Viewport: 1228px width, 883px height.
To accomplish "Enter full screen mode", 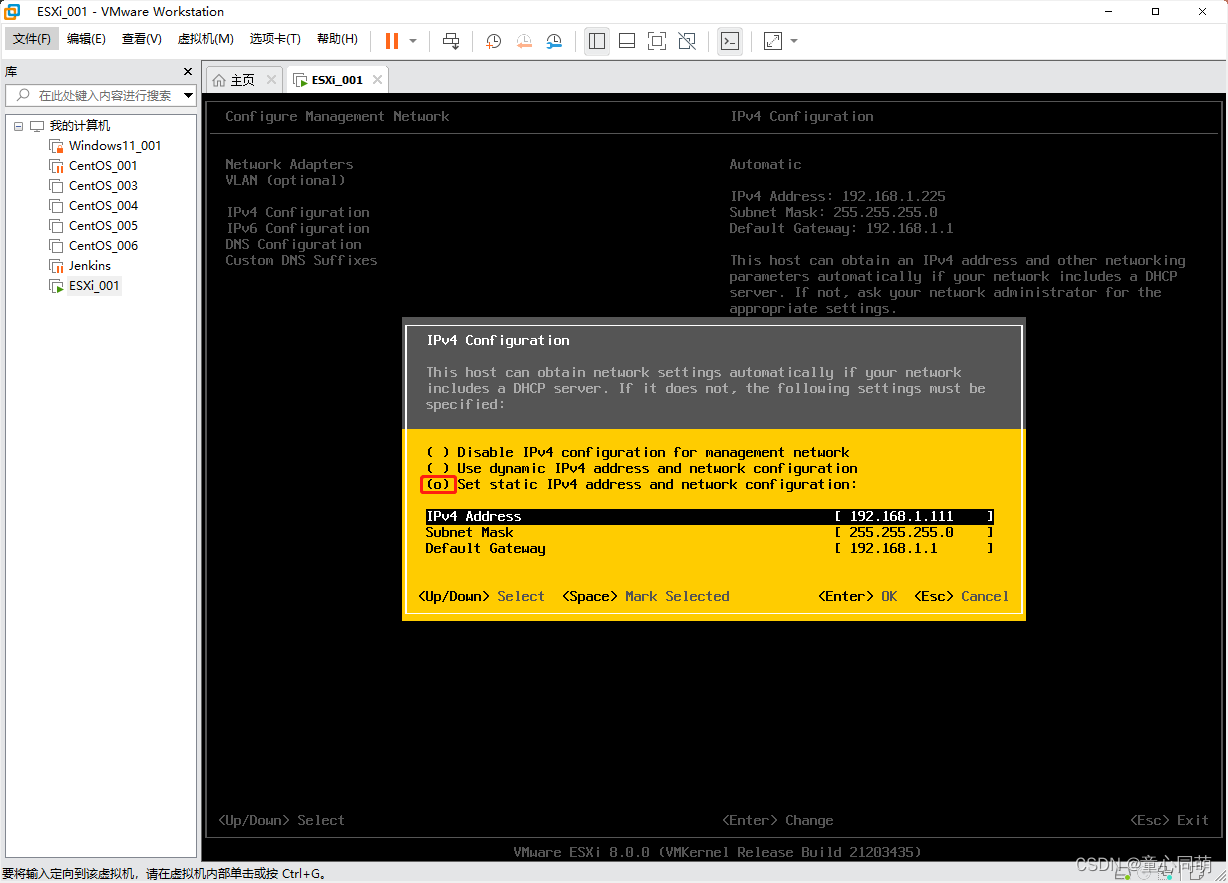I will [657, 41].
